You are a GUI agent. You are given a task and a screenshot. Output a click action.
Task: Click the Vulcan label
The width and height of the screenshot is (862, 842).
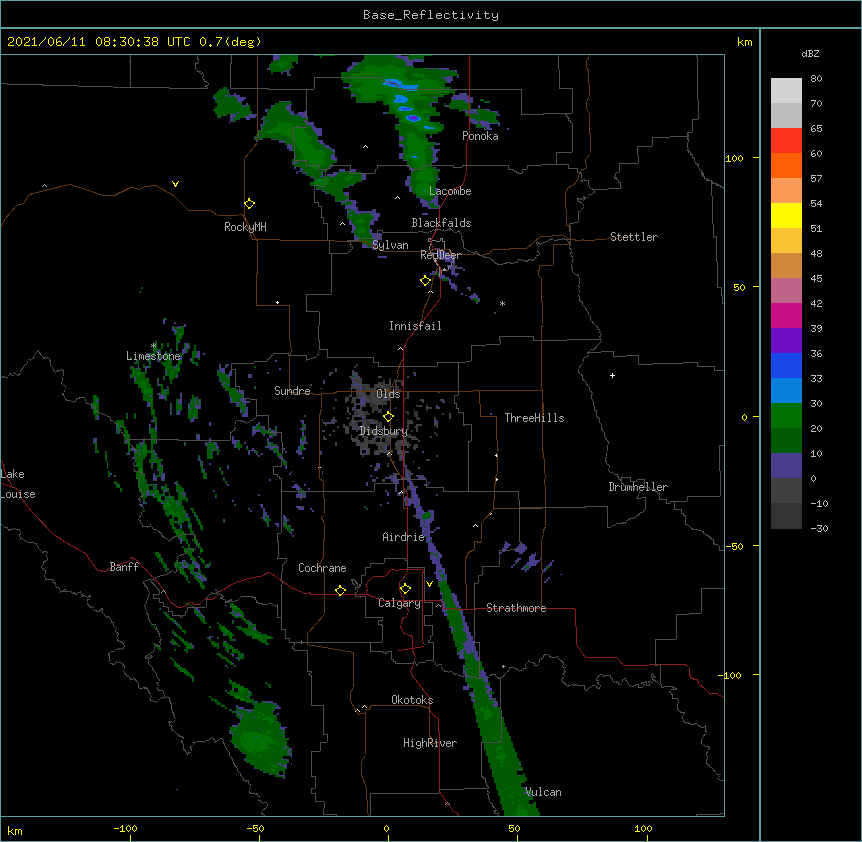(x=543, y=792)
